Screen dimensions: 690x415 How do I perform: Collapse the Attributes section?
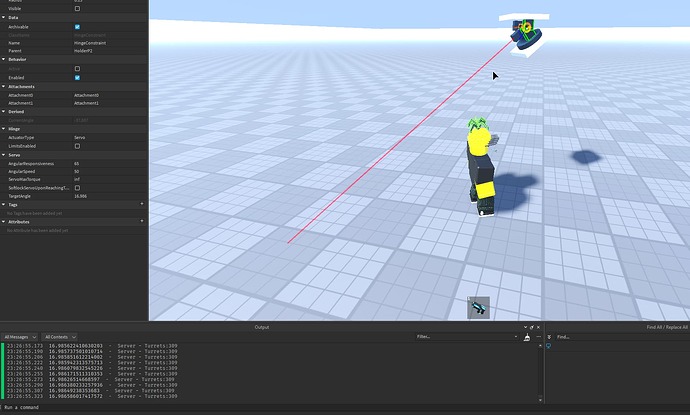tap(4, 222)
